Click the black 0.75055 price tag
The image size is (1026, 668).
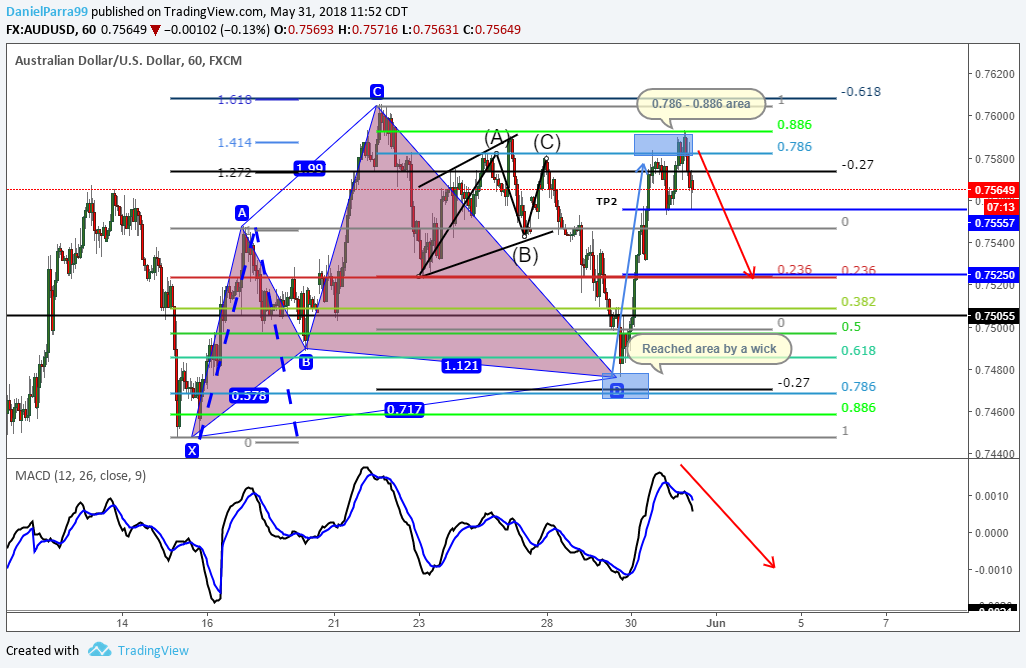click(994, 316)
